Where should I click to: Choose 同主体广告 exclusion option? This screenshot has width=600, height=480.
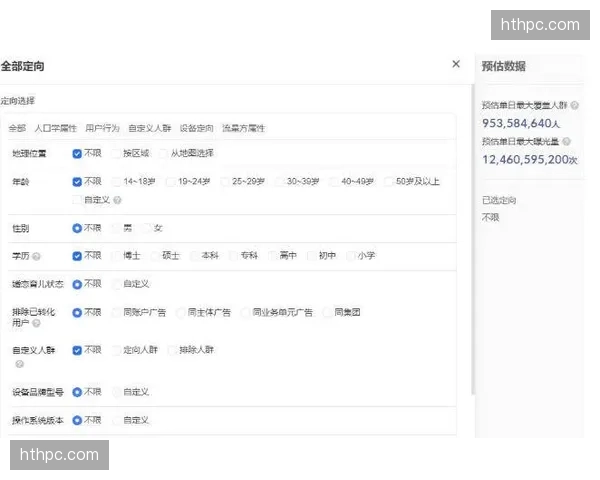click(181, 312)
